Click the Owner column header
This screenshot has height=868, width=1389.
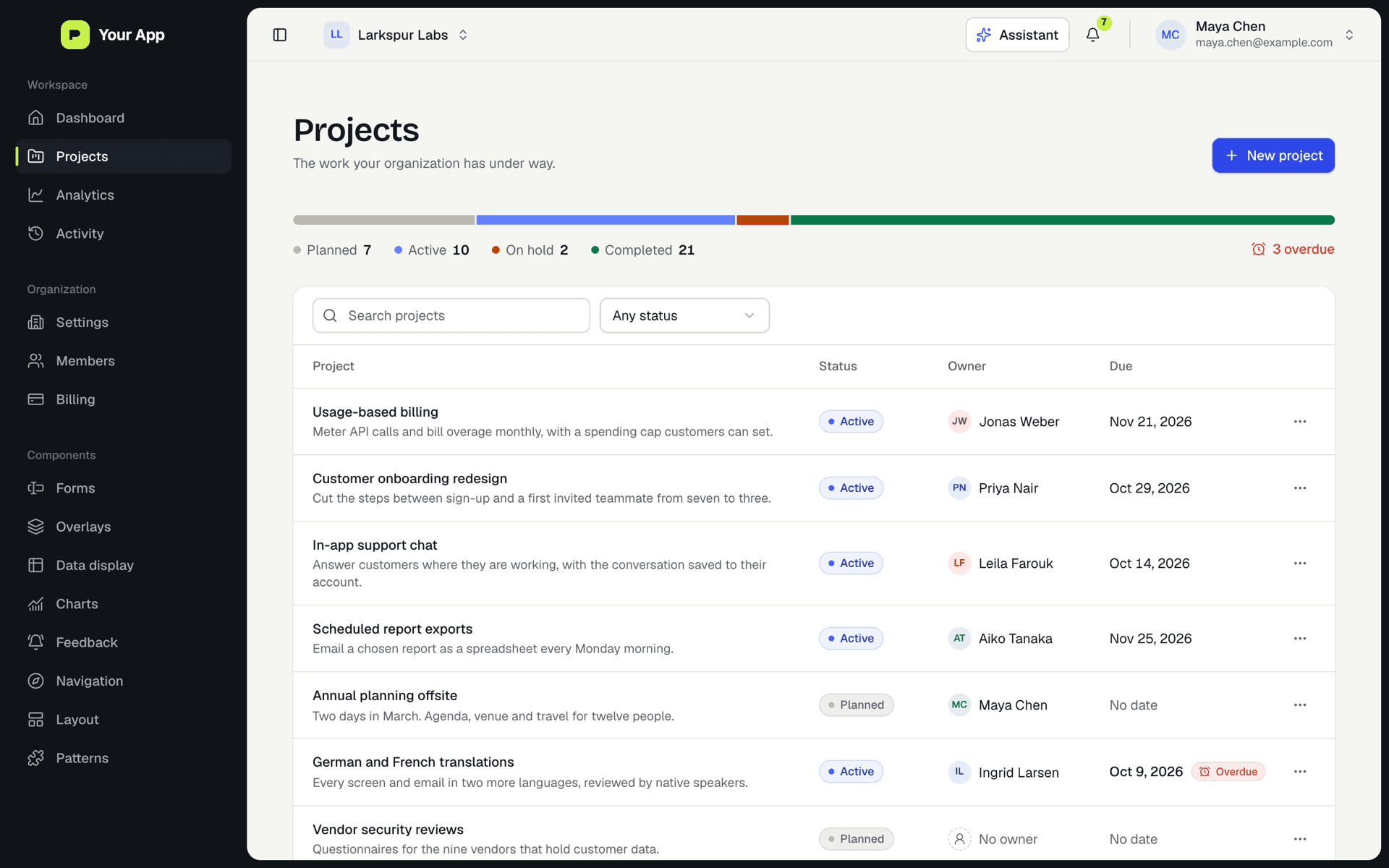point(967,366)
